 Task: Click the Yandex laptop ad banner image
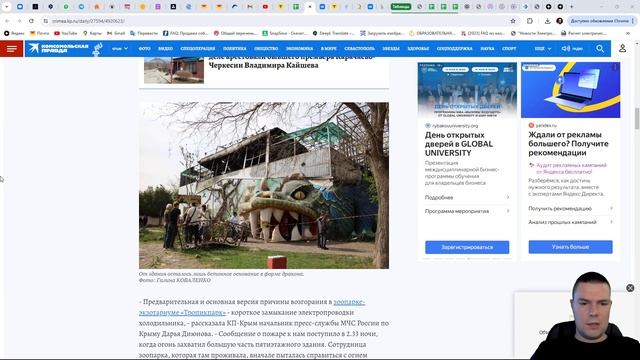[571, 90]
